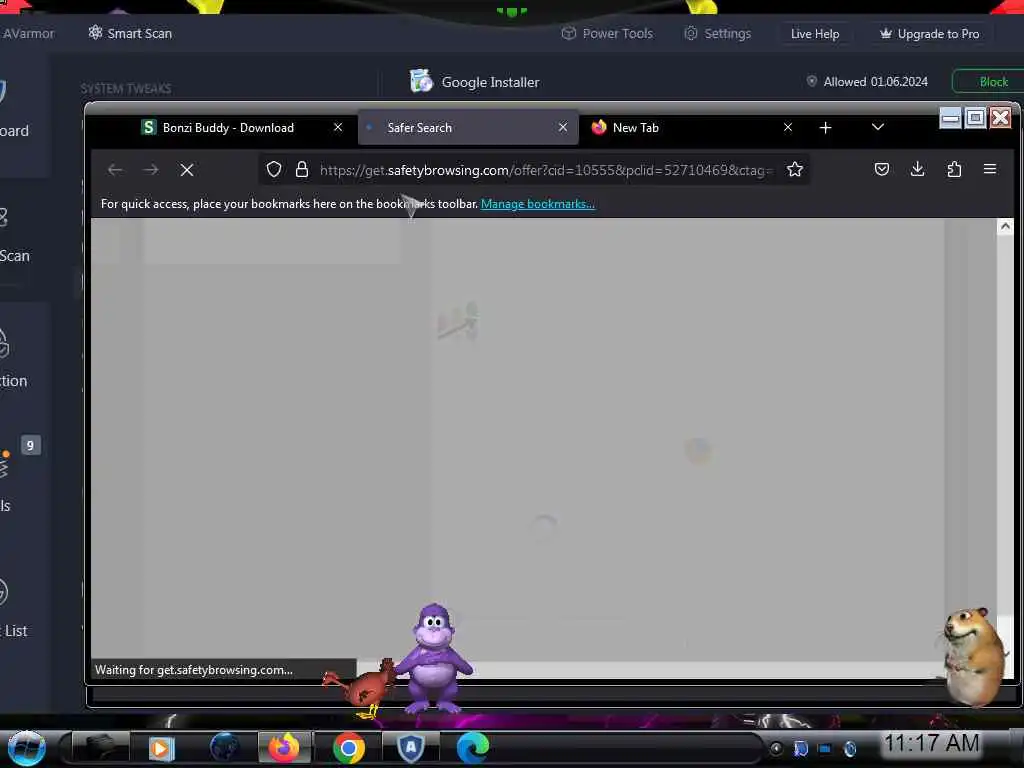
Task: Click the 11:17 AM system clock
Action: click(932, 743)
